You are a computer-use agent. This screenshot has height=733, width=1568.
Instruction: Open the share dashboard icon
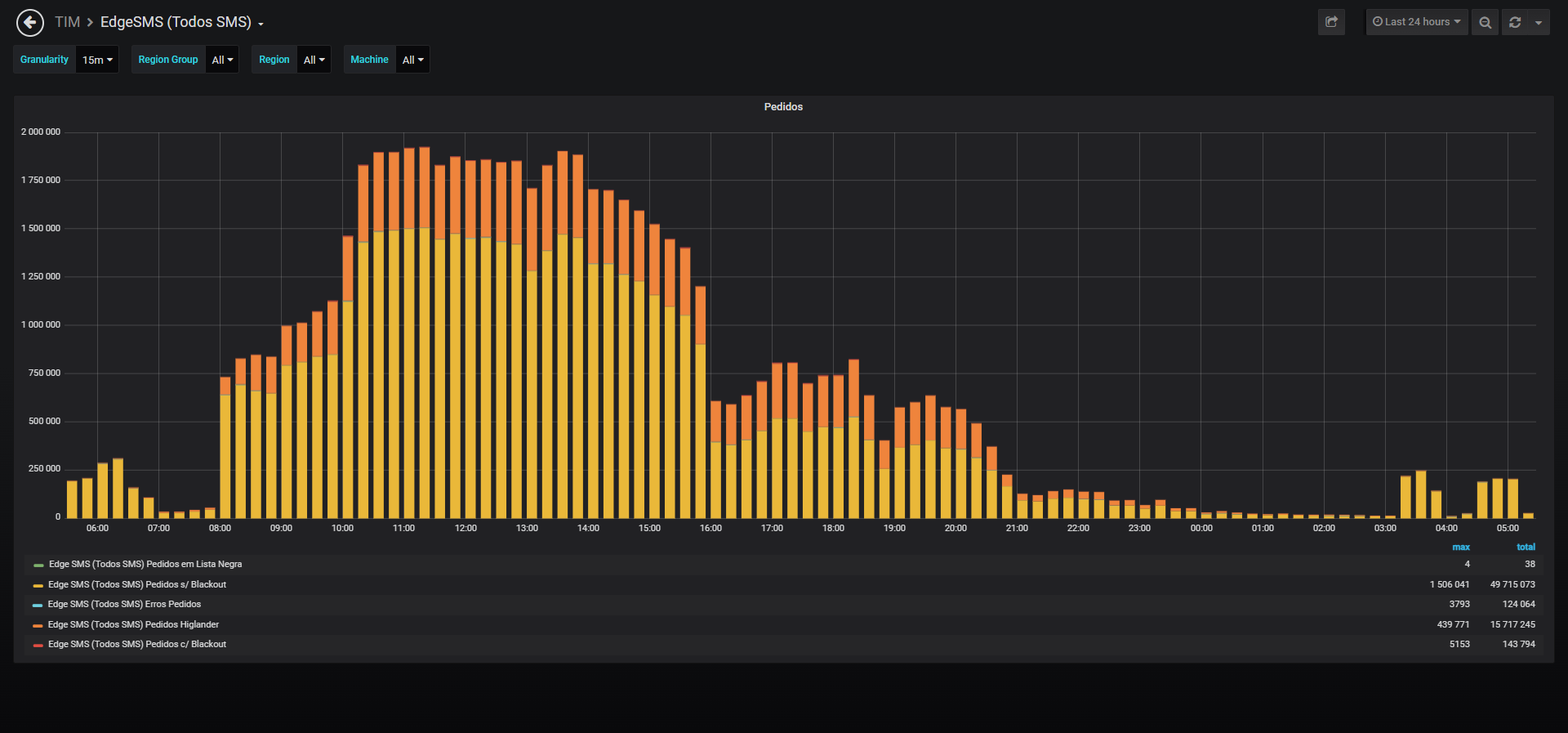point(1331,22)
